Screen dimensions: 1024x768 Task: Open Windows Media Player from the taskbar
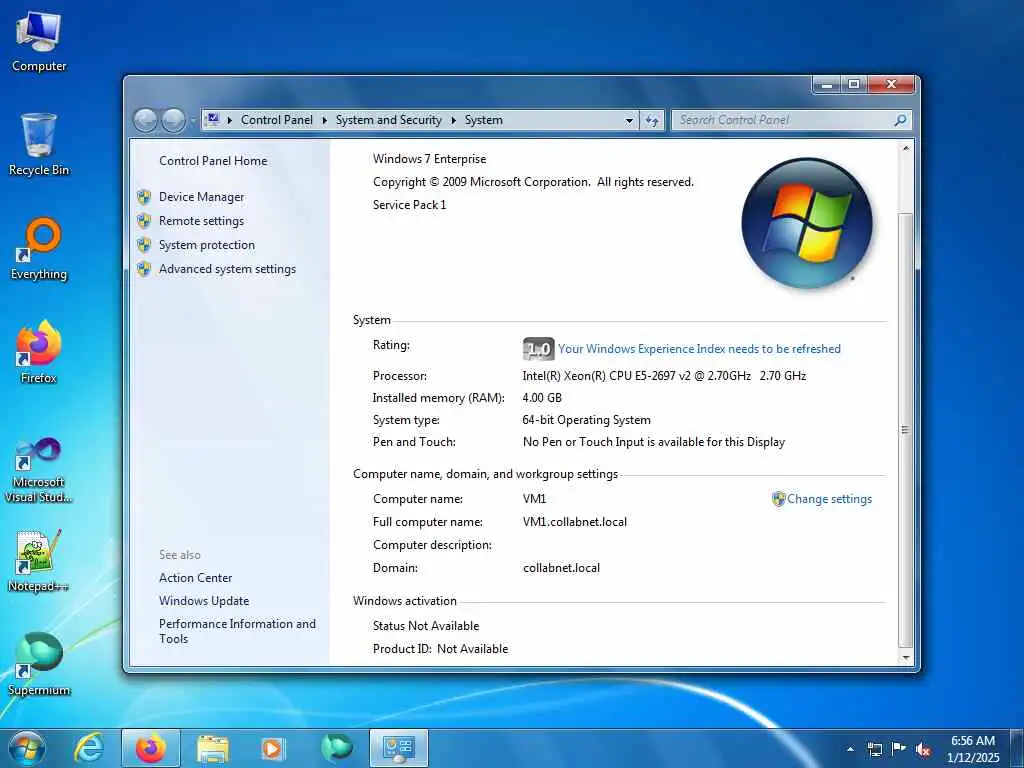tap(272, 748)
